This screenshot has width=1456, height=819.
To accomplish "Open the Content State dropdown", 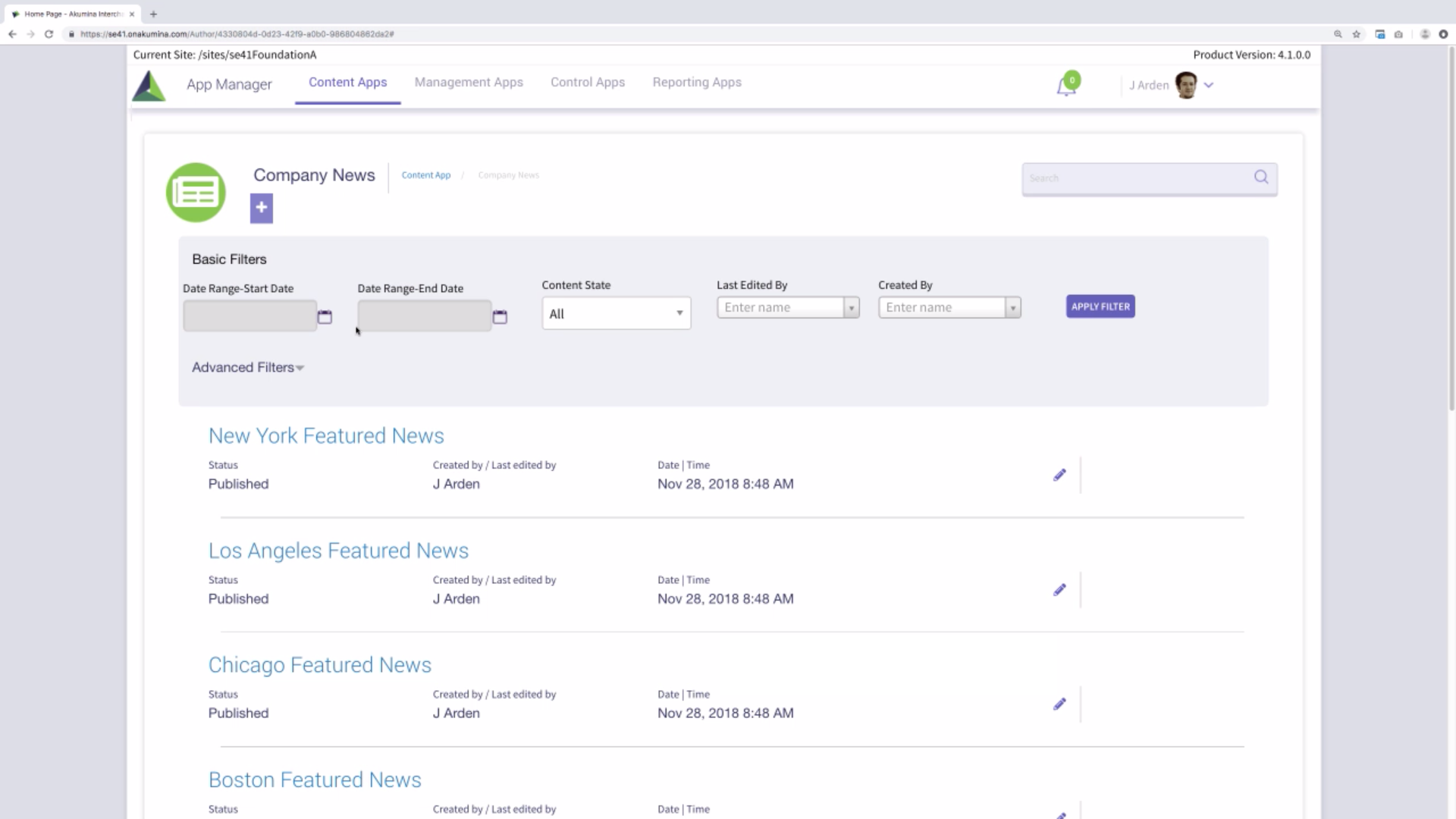I will pos(616,314).
